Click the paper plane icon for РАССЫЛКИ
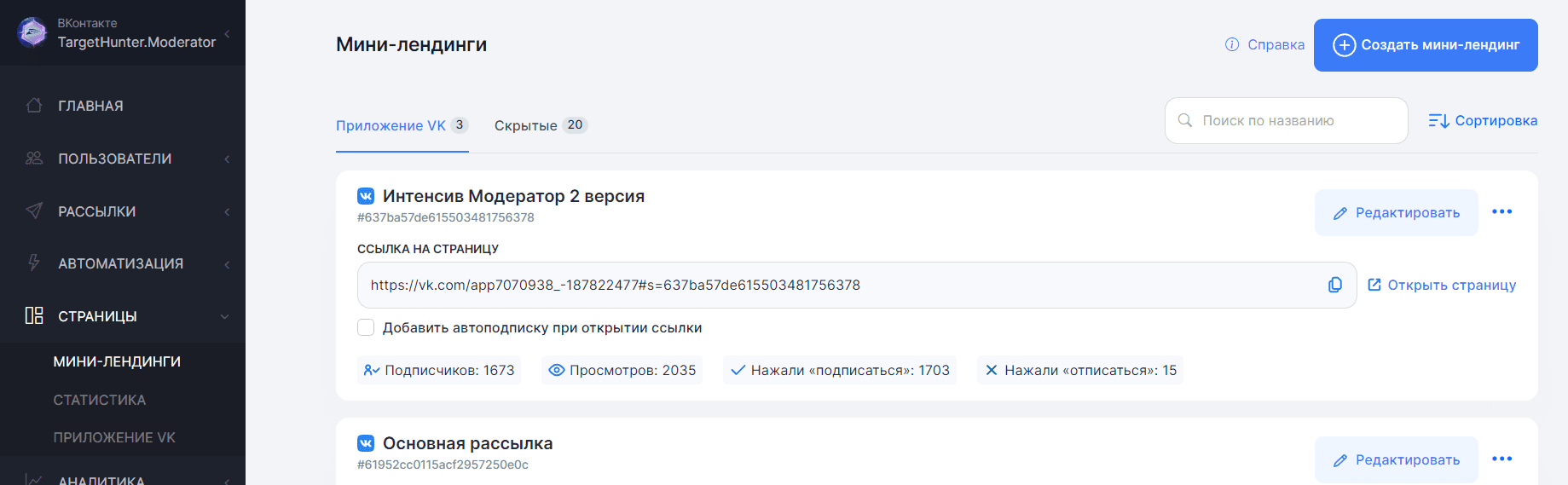Image resolution: width=1568 pixels, height=485 pixels. click(x=34, y=211)
